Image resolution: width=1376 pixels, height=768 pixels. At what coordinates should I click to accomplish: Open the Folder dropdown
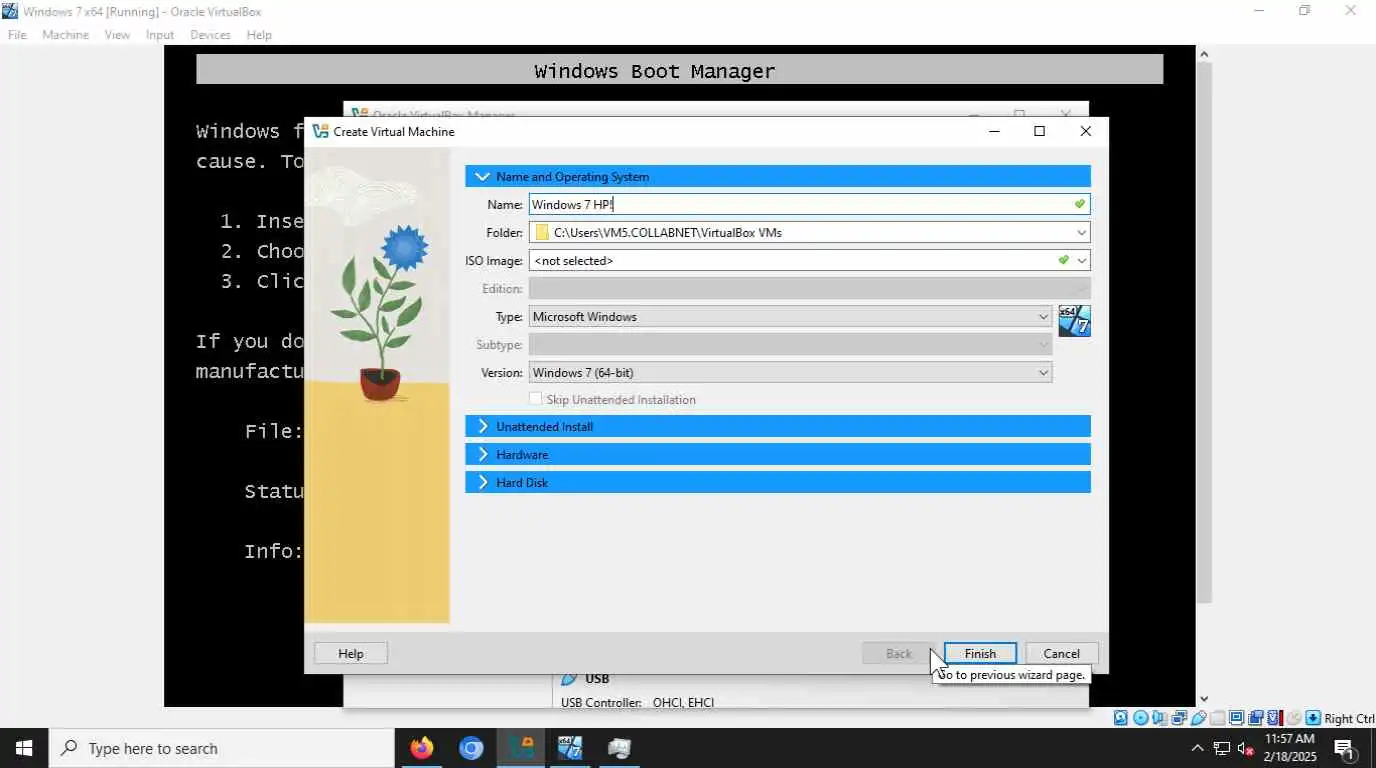click(x=1081, y=233)
